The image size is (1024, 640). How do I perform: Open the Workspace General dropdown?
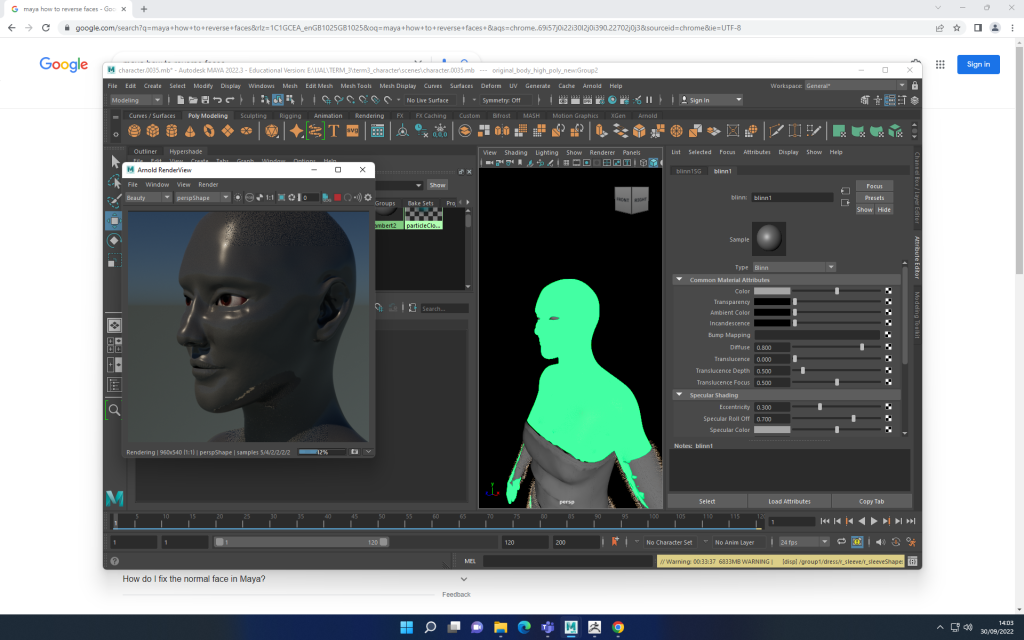click(x=855, y=86)
